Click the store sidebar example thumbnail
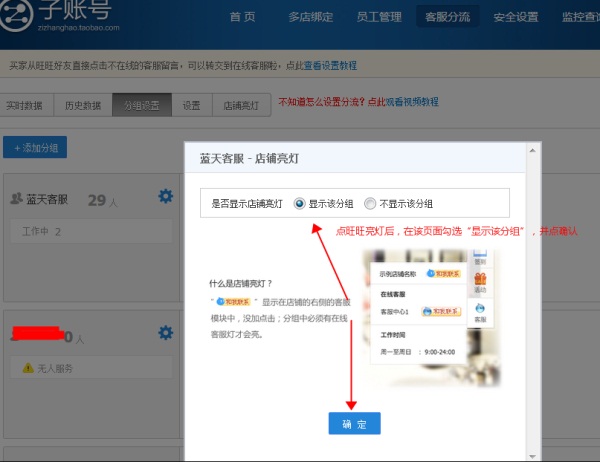Viewport: 600px width, 462px height. click(432, 317)
